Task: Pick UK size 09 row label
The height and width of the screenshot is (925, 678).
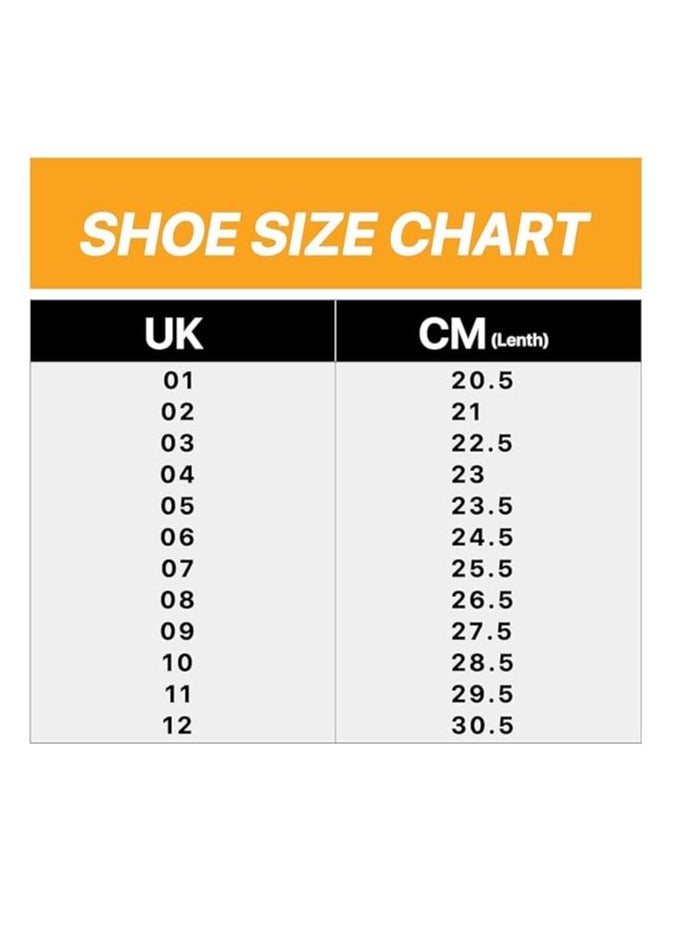Action: 178,632
